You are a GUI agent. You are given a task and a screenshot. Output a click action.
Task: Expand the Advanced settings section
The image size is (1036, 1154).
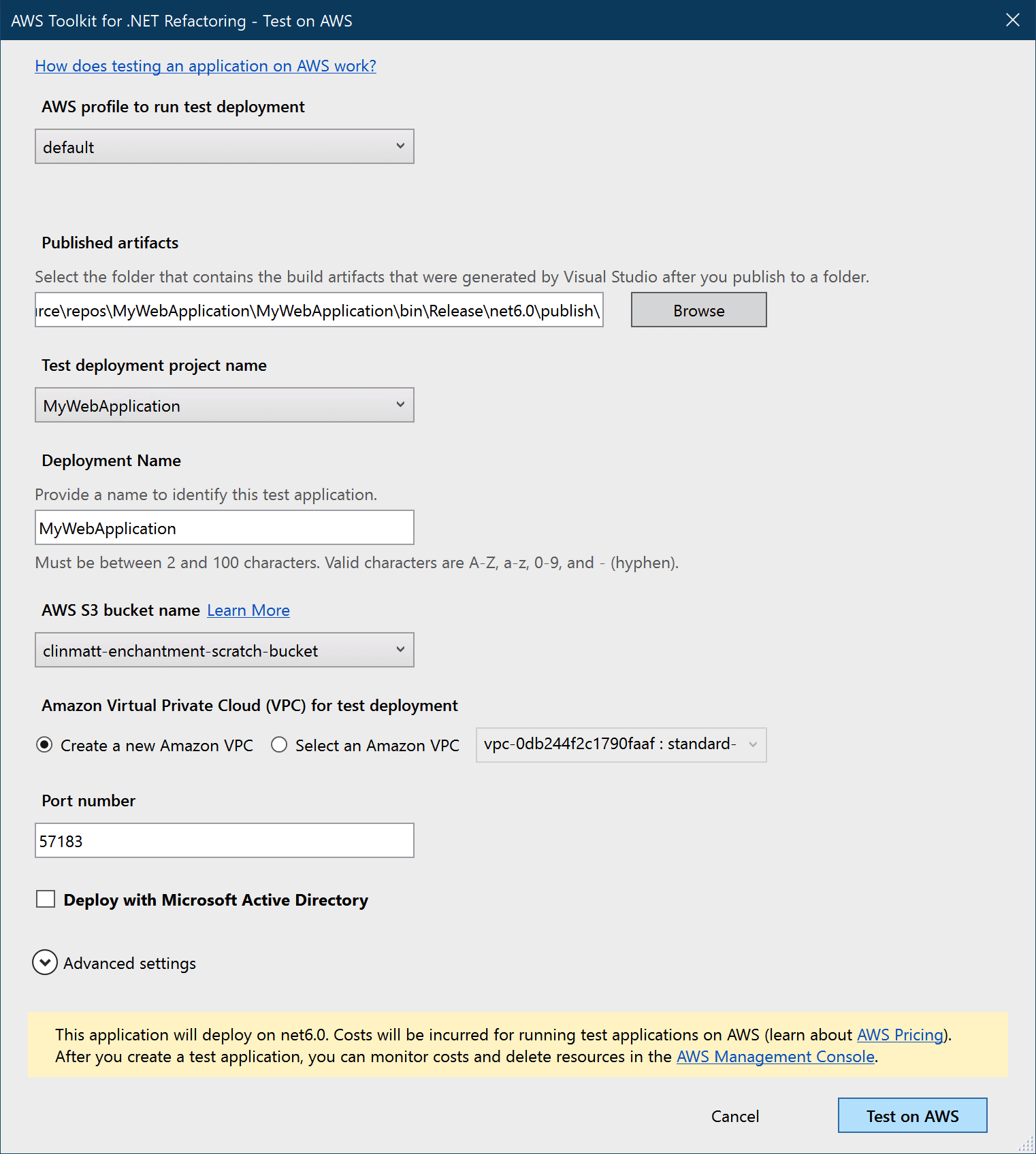point(129,963)
